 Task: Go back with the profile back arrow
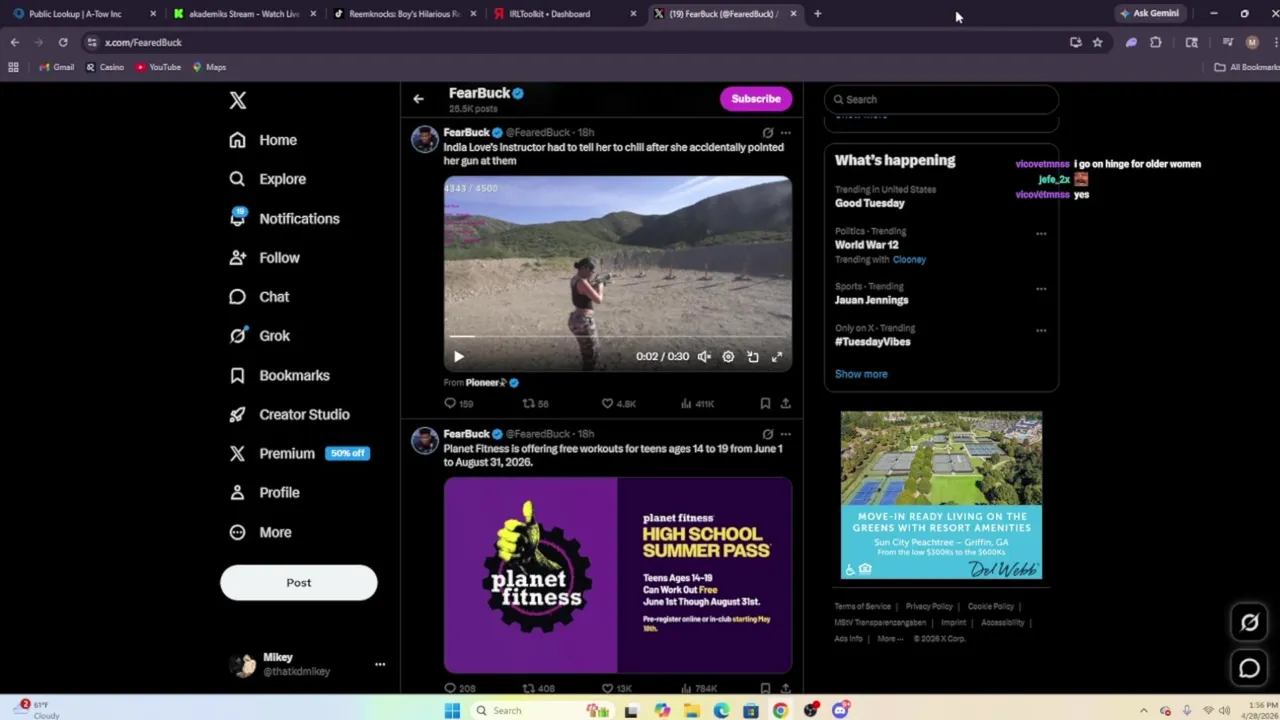(418, 99)
